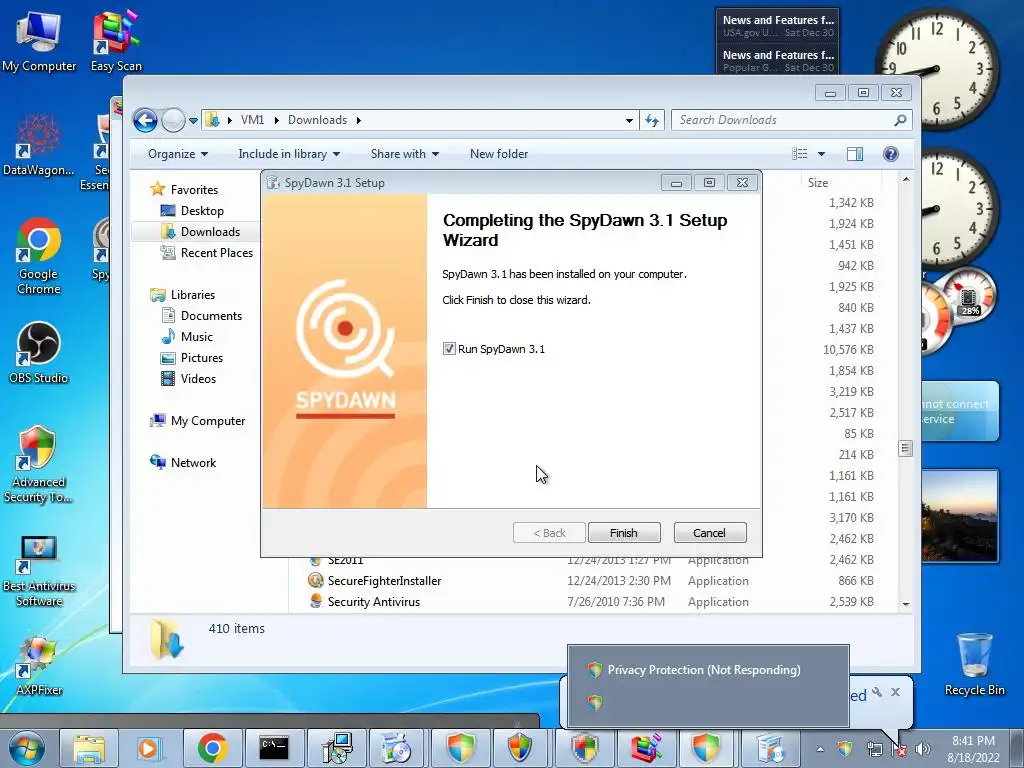Open My Computer desktop icon

click(39, 42)
